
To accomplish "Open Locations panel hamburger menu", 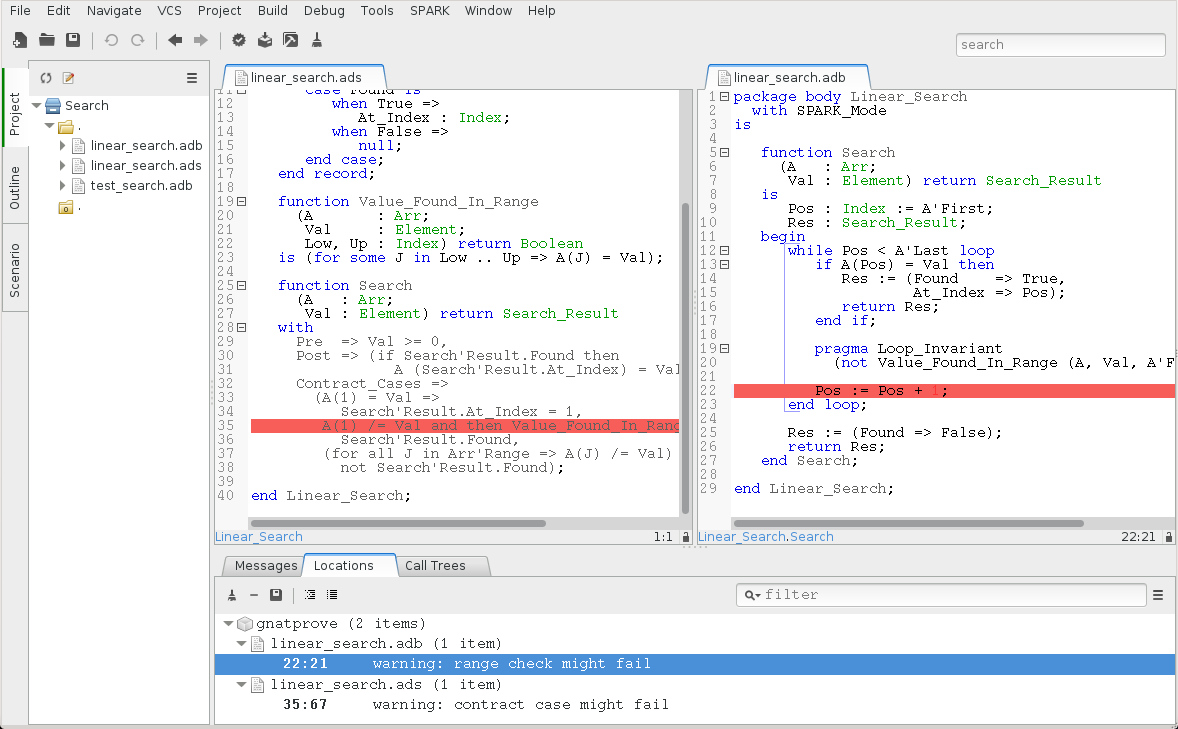I will coord(1158,594).
